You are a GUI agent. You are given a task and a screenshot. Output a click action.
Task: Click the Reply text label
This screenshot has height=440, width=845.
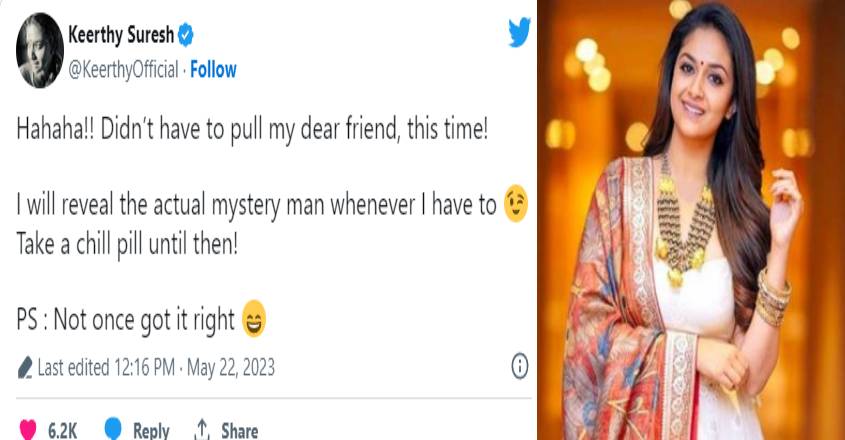coord(151,431)
